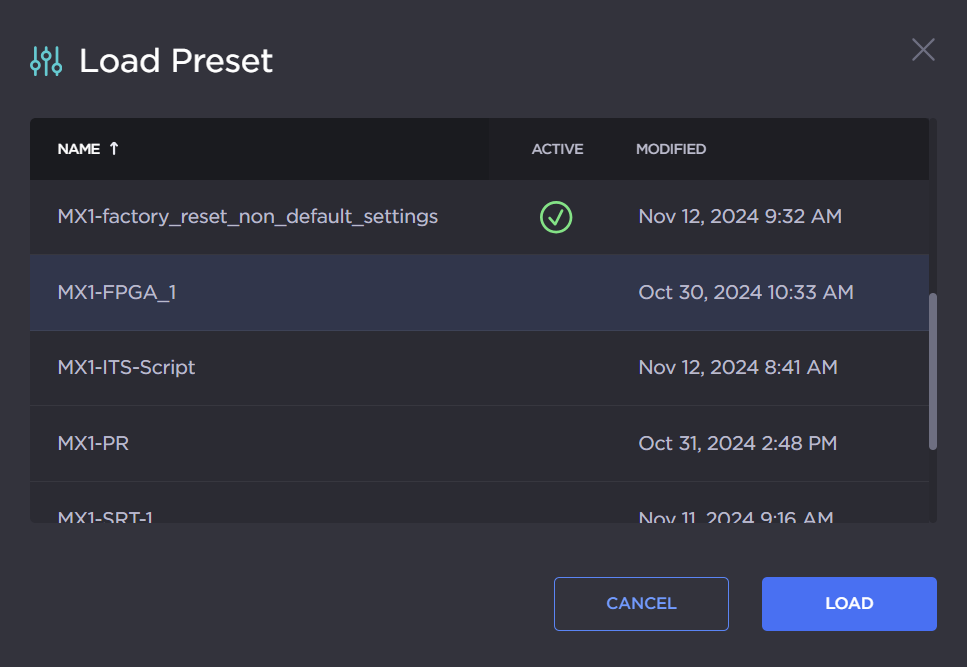
Task: Select the MX1-factory_reset_non_default_settings preset
Action: point(248,216)
